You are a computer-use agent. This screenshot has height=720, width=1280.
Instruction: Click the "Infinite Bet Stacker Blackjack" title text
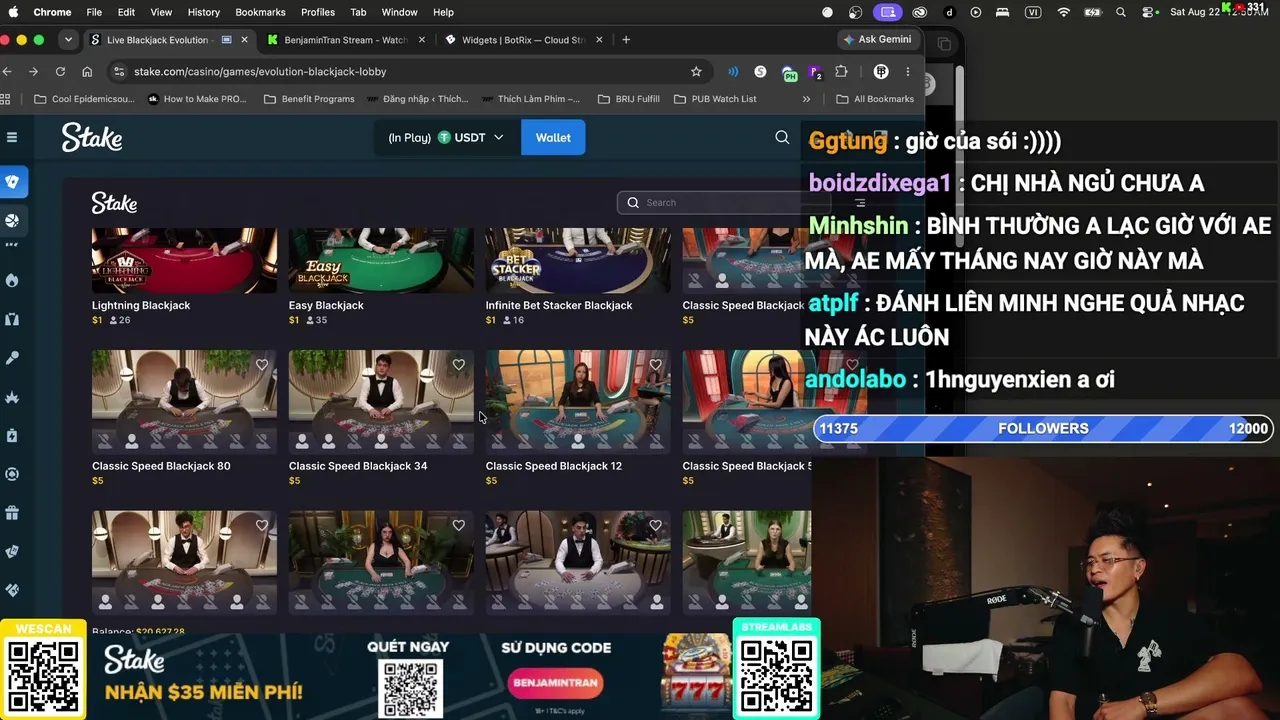coord(559,305)
